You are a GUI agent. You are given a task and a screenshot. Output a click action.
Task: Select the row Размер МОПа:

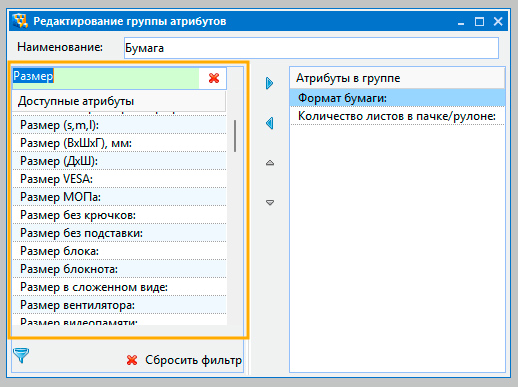[119, 197]
